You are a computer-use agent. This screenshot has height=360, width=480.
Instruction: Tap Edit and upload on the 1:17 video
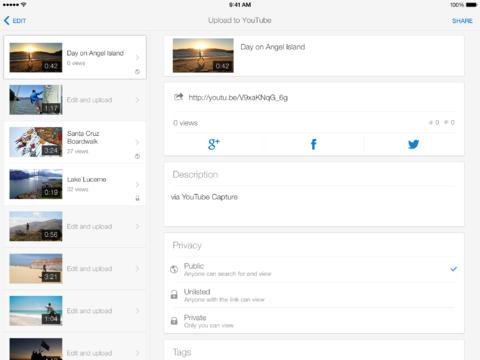pyautogui.click(x=89, y=100)
